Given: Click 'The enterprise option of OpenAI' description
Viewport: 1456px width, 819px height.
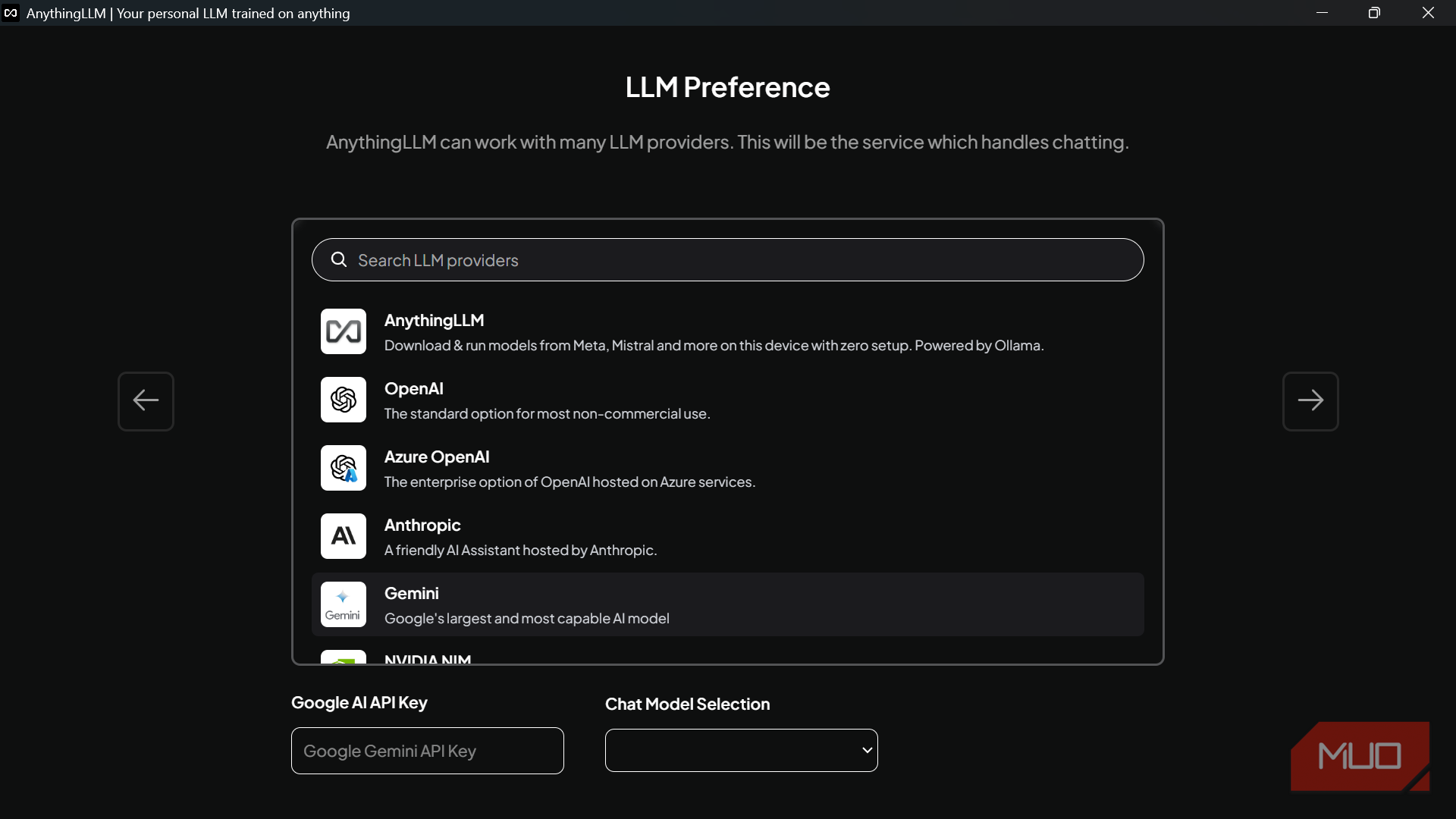Looking at the screenshot, I should pyautogui.click(x=570, y=482).
